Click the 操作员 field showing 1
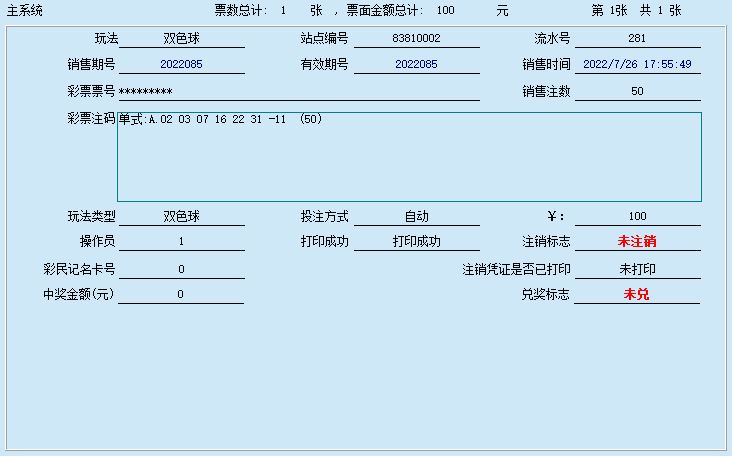This screenshot has height=456, width=732. (x=182, y=242)
